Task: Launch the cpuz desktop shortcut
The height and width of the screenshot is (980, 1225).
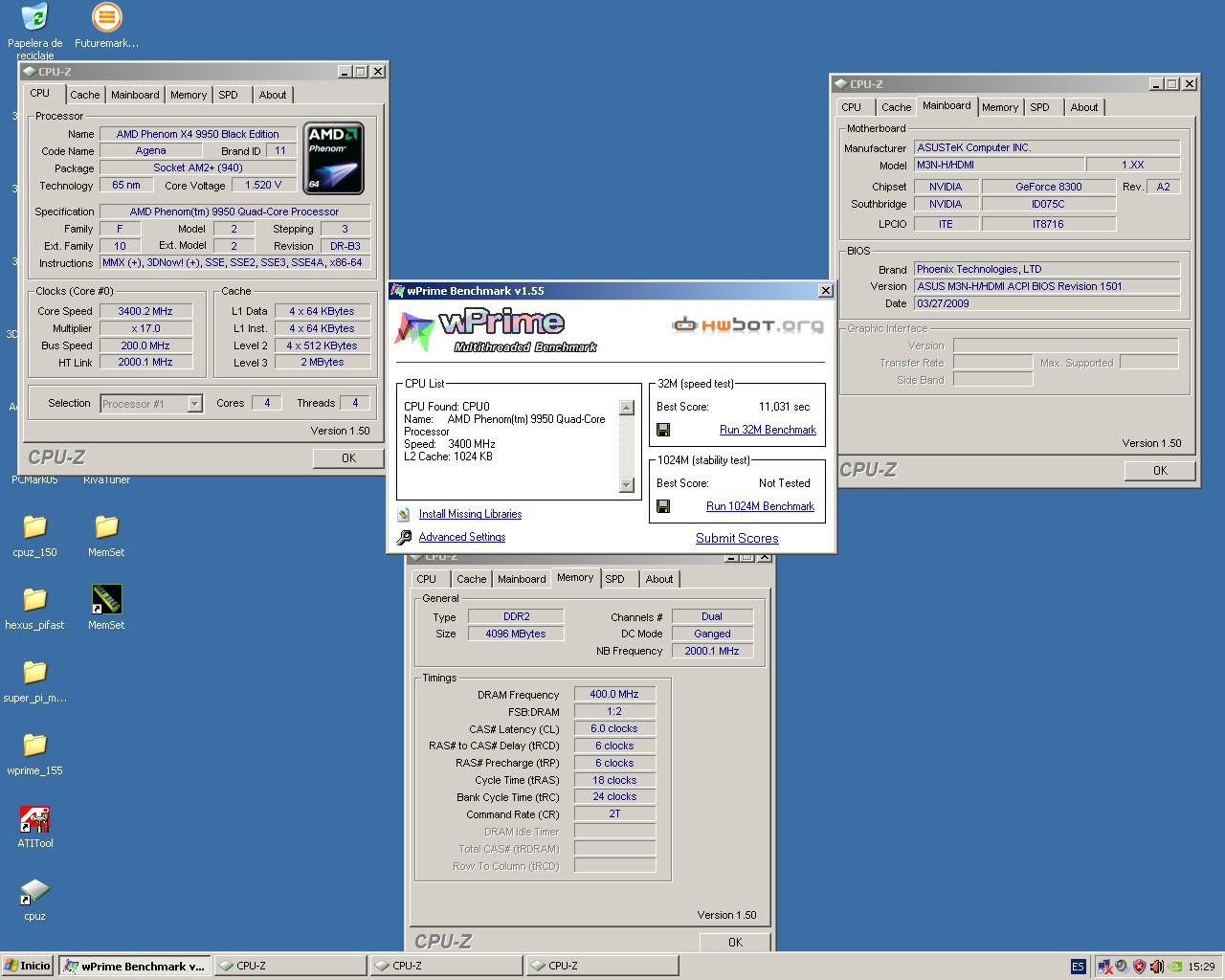Action: click(x=34, y=892)
